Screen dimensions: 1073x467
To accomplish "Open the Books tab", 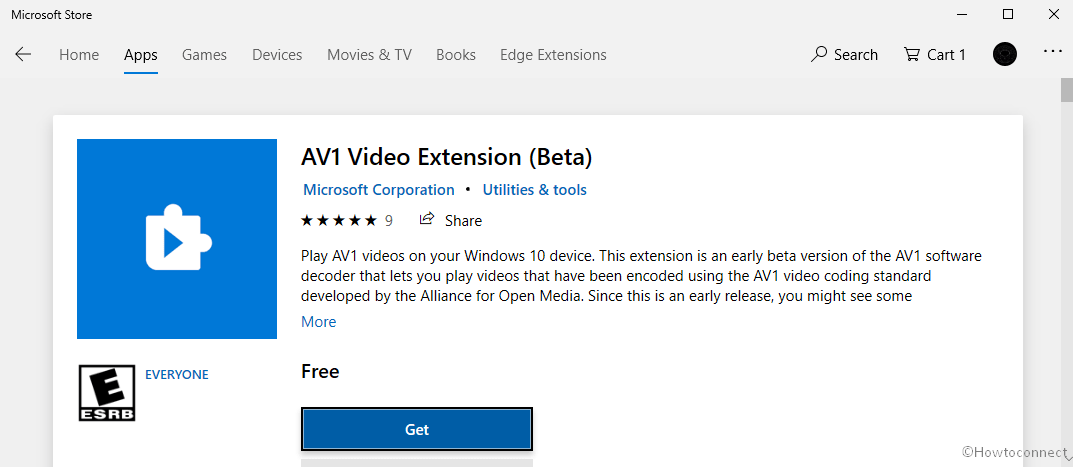I will pos(456,55).
